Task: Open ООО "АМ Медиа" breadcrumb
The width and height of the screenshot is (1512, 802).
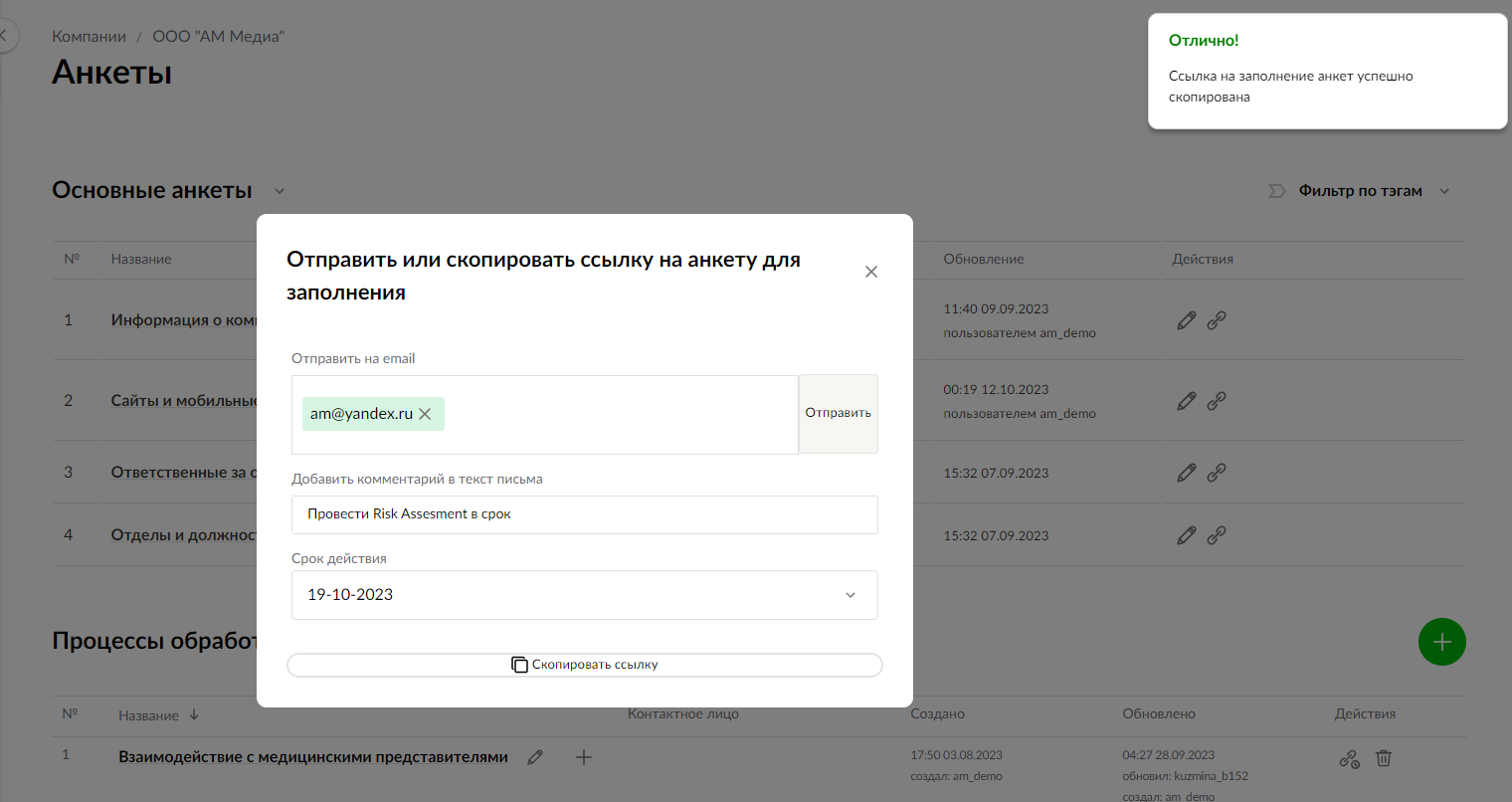Action: point(218,37)
